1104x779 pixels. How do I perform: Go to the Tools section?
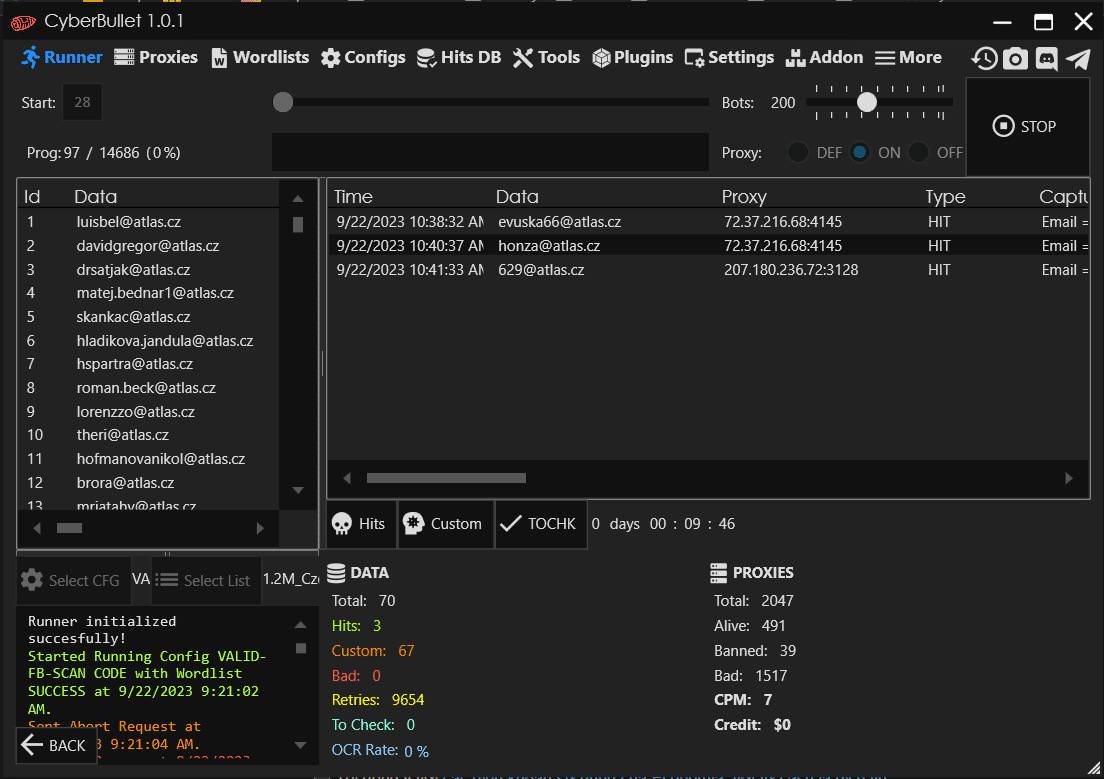click(546, 57)
